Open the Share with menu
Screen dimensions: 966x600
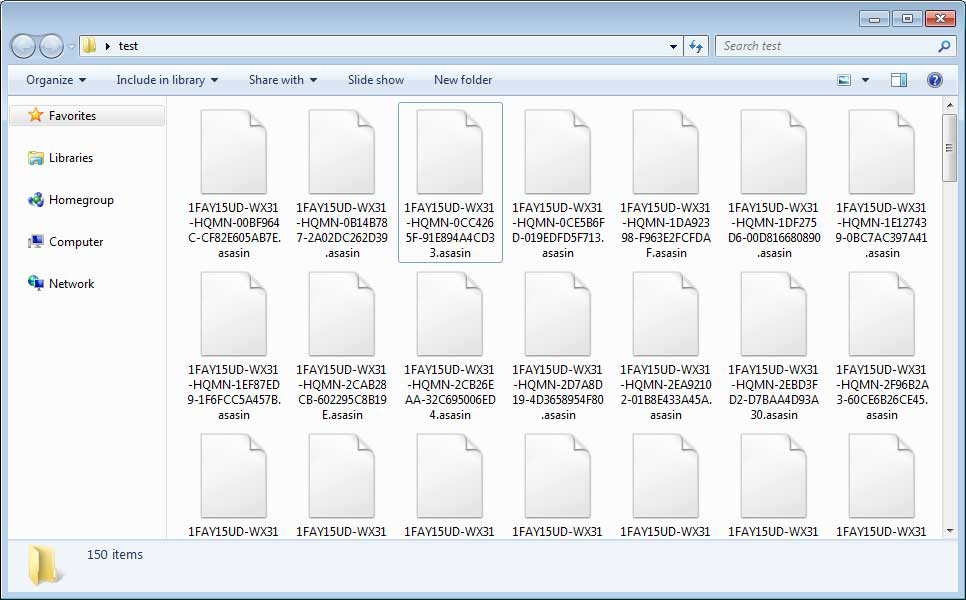(283, 80)
